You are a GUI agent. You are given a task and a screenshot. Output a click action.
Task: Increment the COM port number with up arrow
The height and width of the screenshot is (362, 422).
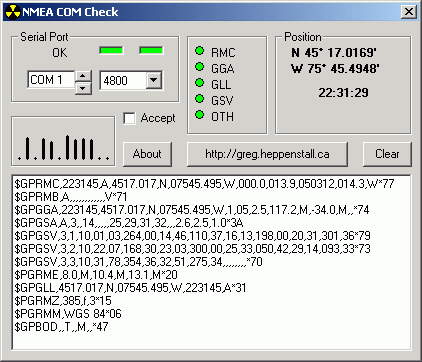(x=83, y=76)
